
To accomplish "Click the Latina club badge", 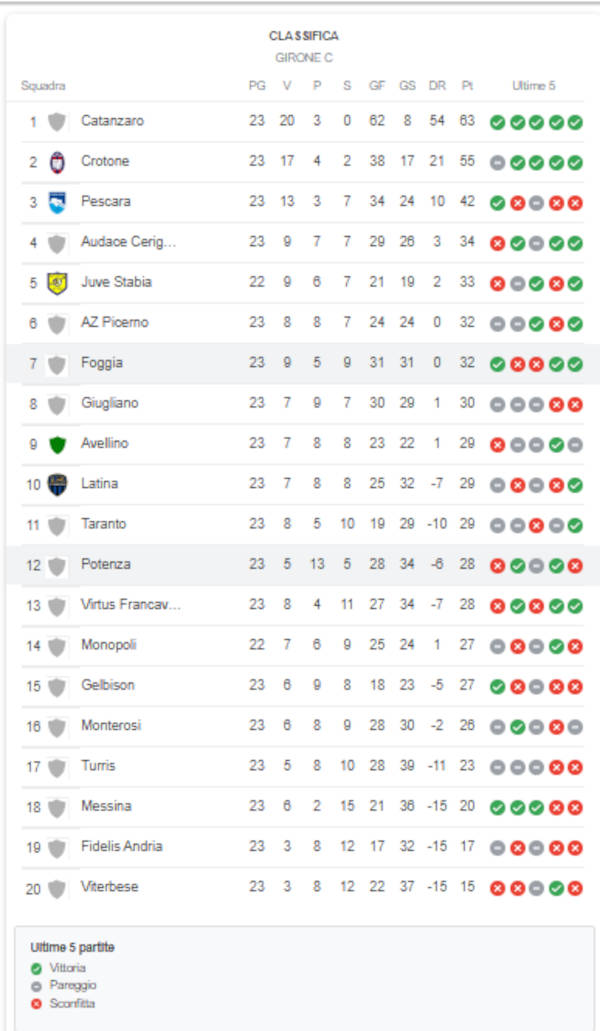I will coord(57,484).
